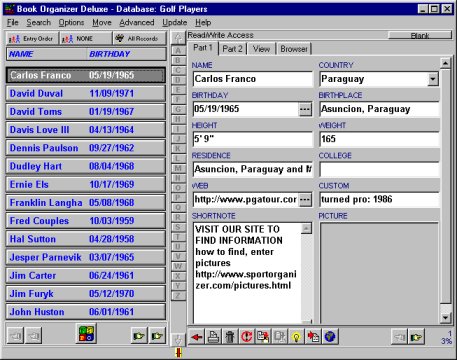The width and height of the screenshot is (457, 360).
Task: Select the Jesper Parnevik record
Action: pos(86,257)
